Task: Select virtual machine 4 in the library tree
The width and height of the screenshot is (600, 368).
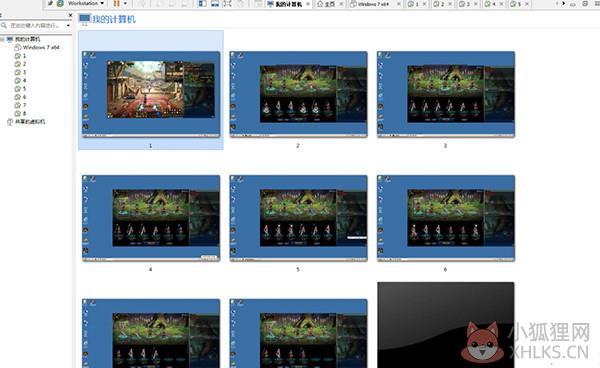Action: pyautogui.click(x=24, y=80)
